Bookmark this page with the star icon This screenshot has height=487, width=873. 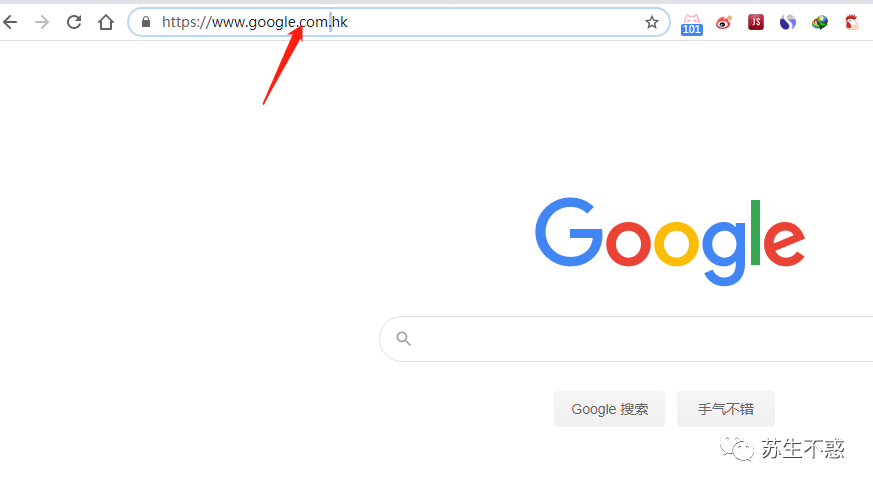pos(651,22)
